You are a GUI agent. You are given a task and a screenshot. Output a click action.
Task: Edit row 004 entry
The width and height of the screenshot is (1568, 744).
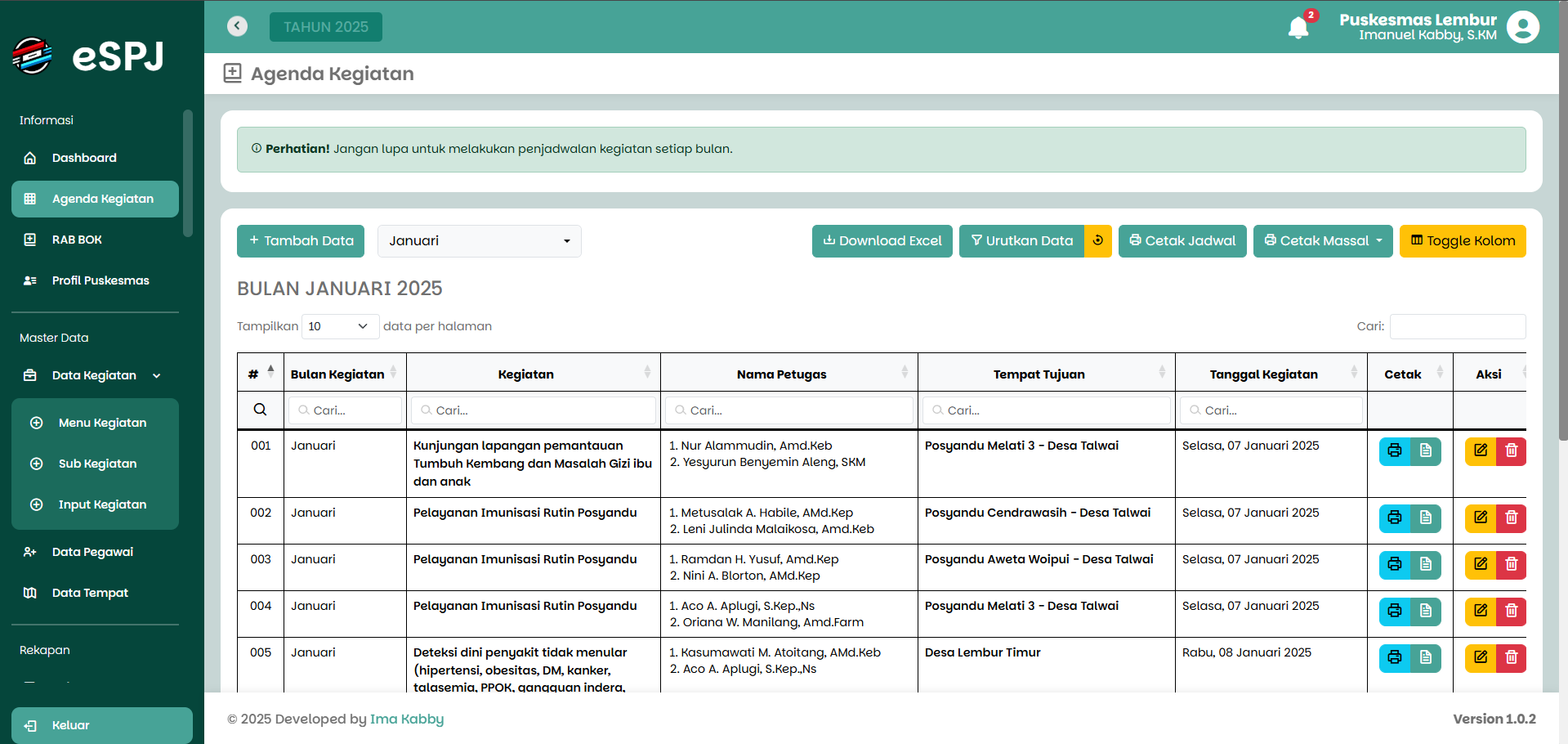[x=1481, y=611]
